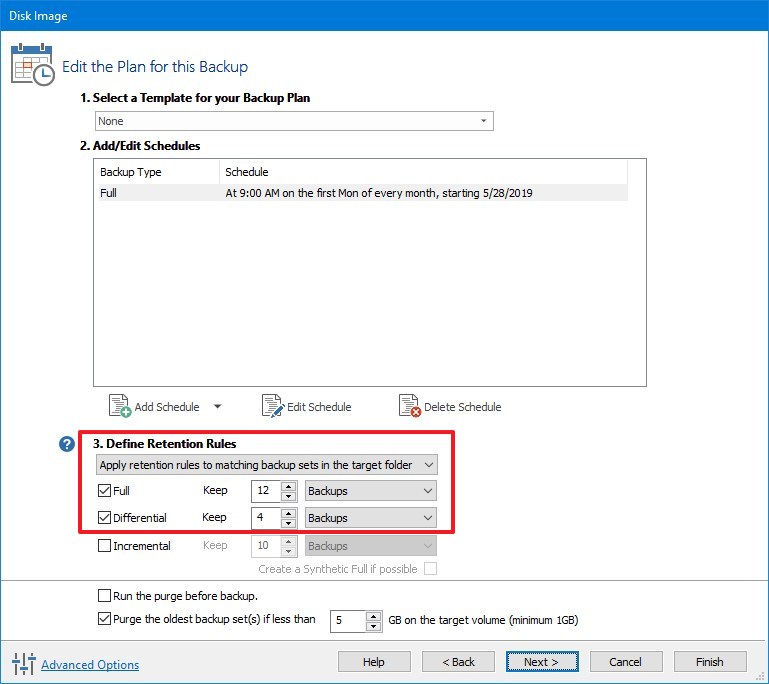The width and height of the screenshot is (769, 684).
Task: Click the Delete Schedule red-x icon
Action: [x=410, y=406]
